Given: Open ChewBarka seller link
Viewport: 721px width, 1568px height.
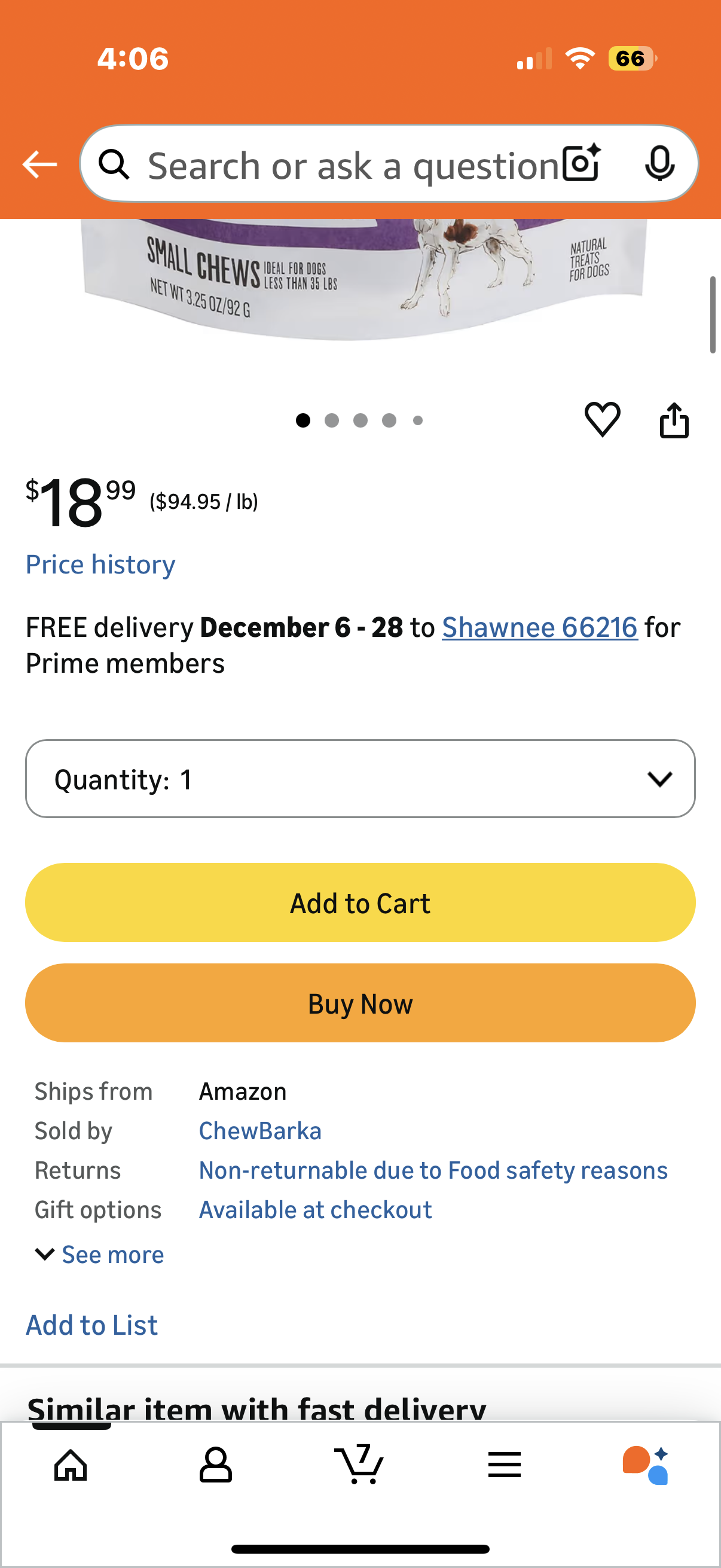Looking at the screenshot, I should (x=260, y=1131).
